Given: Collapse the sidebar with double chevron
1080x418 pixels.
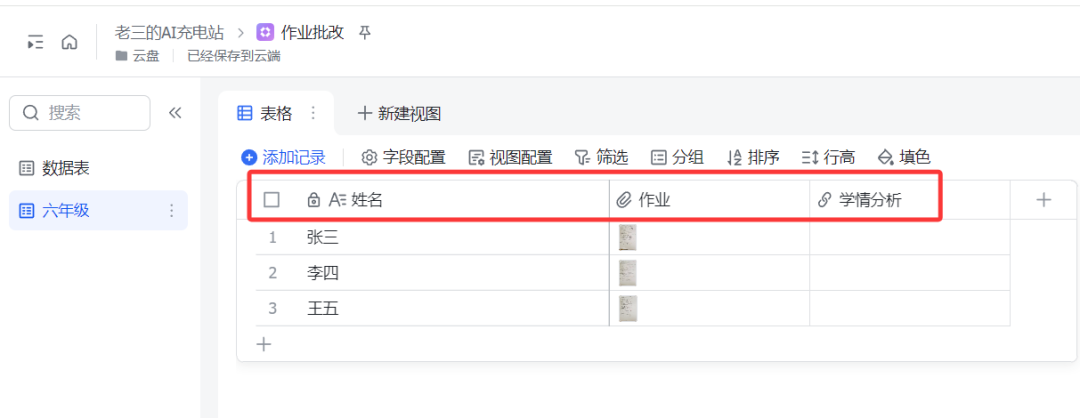Looking at the screenshot, I should (175, 113).
